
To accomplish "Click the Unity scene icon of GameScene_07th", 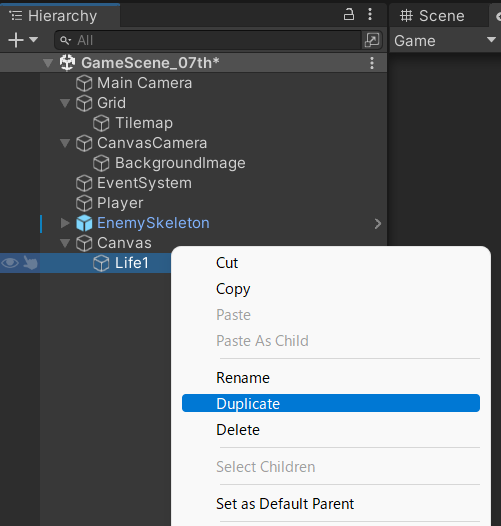I will point(67,63).
